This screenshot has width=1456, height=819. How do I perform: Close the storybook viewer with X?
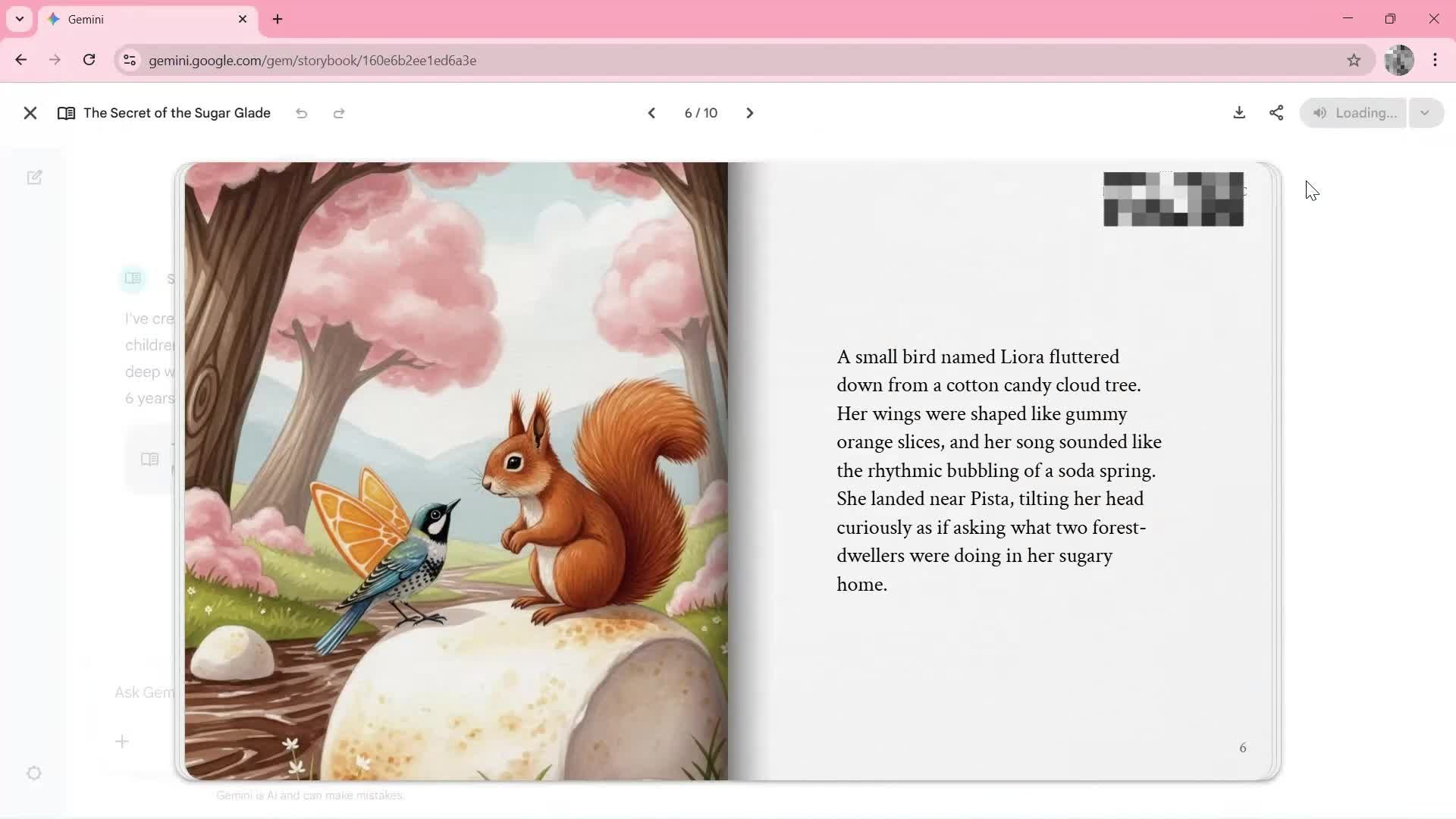pos(30,113)
